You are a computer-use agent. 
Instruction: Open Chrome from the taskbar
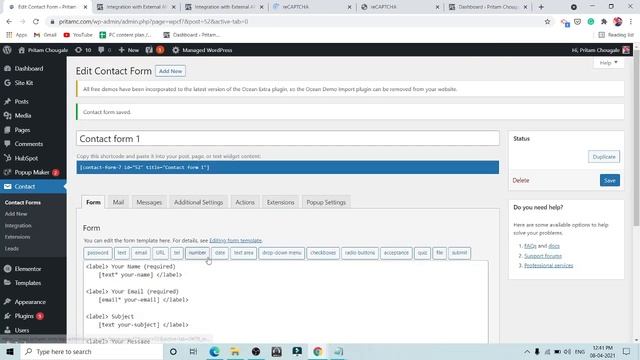click(318, 351)
